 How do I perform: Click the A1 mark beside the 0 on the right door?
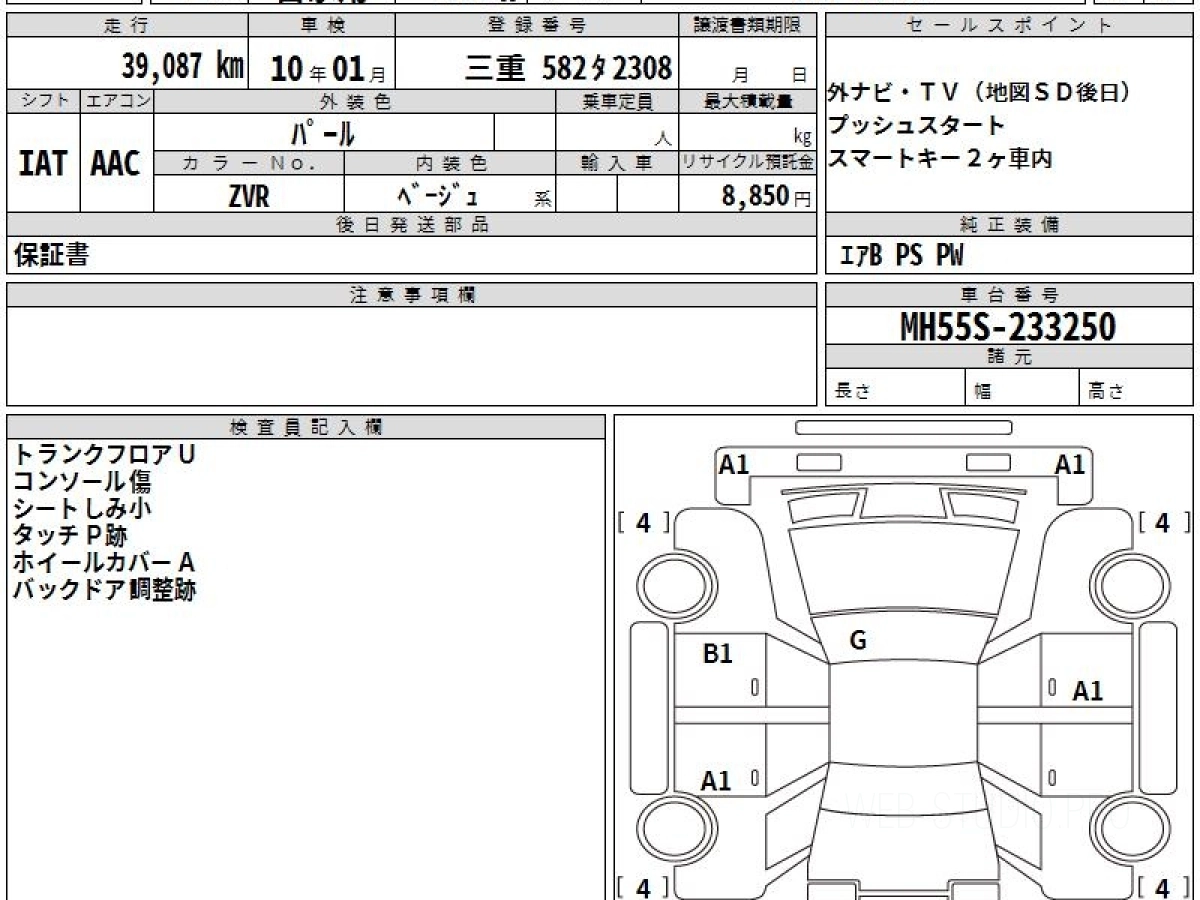pyautogui.click(x=1087, y=690)
